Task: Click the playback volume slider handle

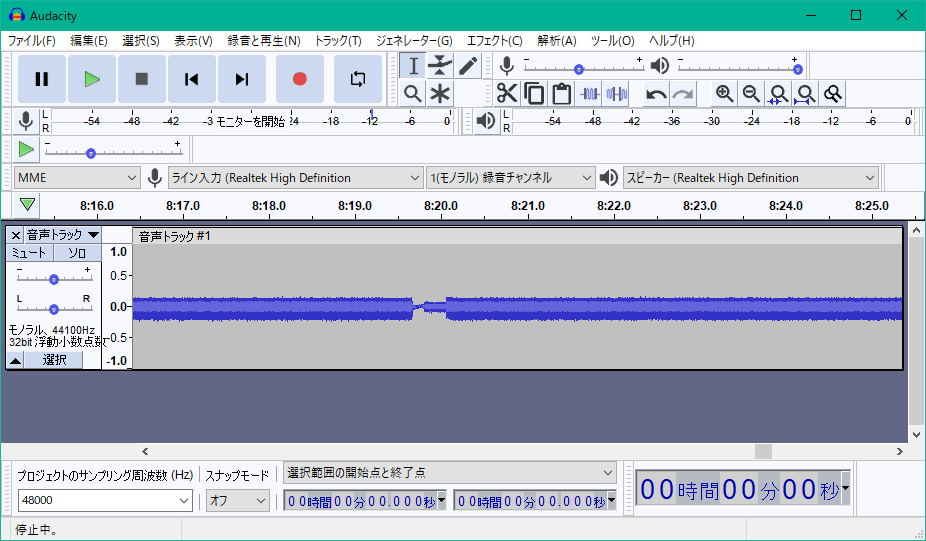Action: pos(798,69)
